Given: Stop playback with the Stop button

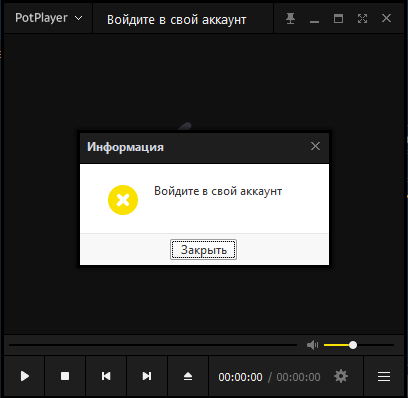Looking at the screenshot, I should coord(65,376).
